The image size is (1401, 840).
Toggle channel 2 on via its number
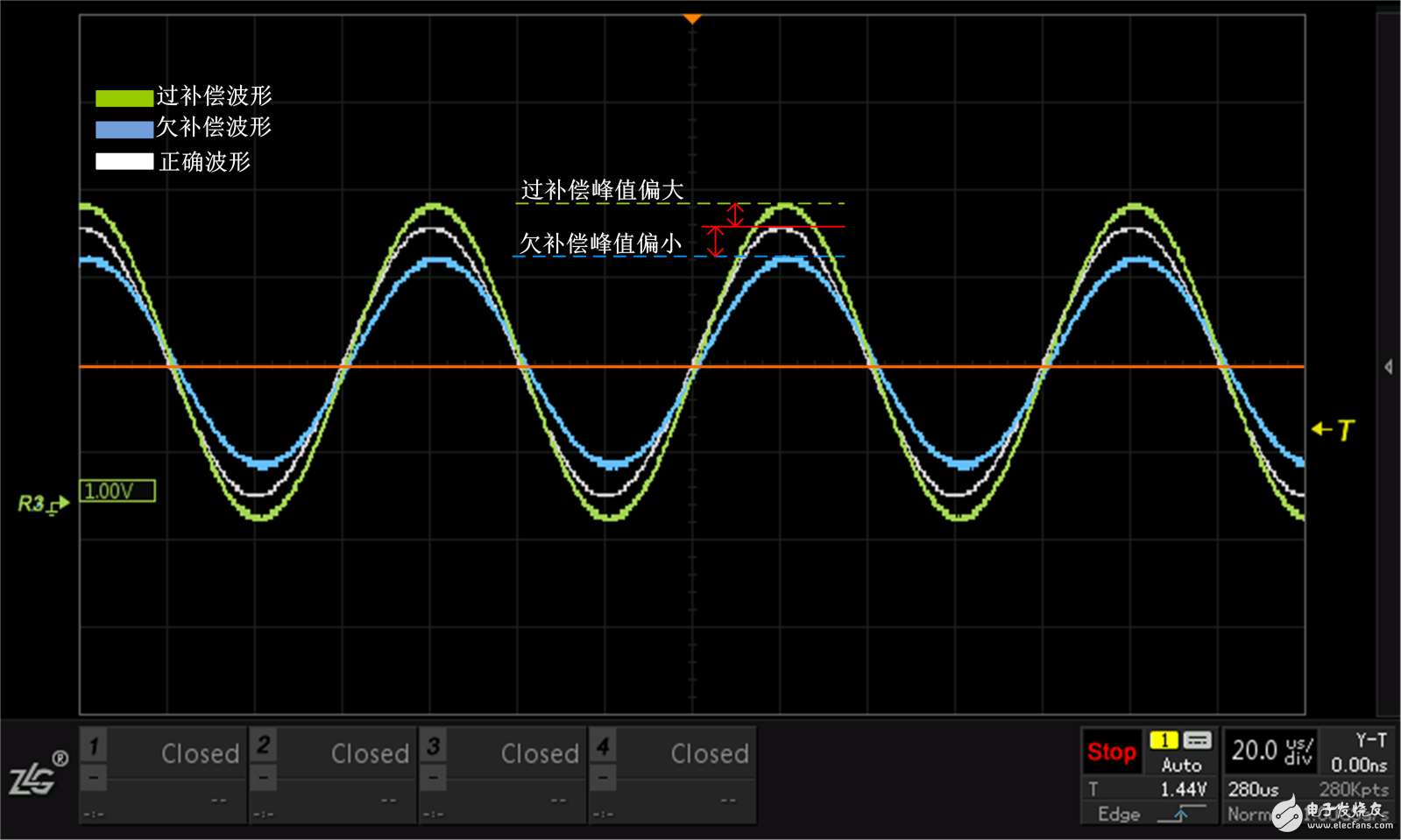(264, 746)
